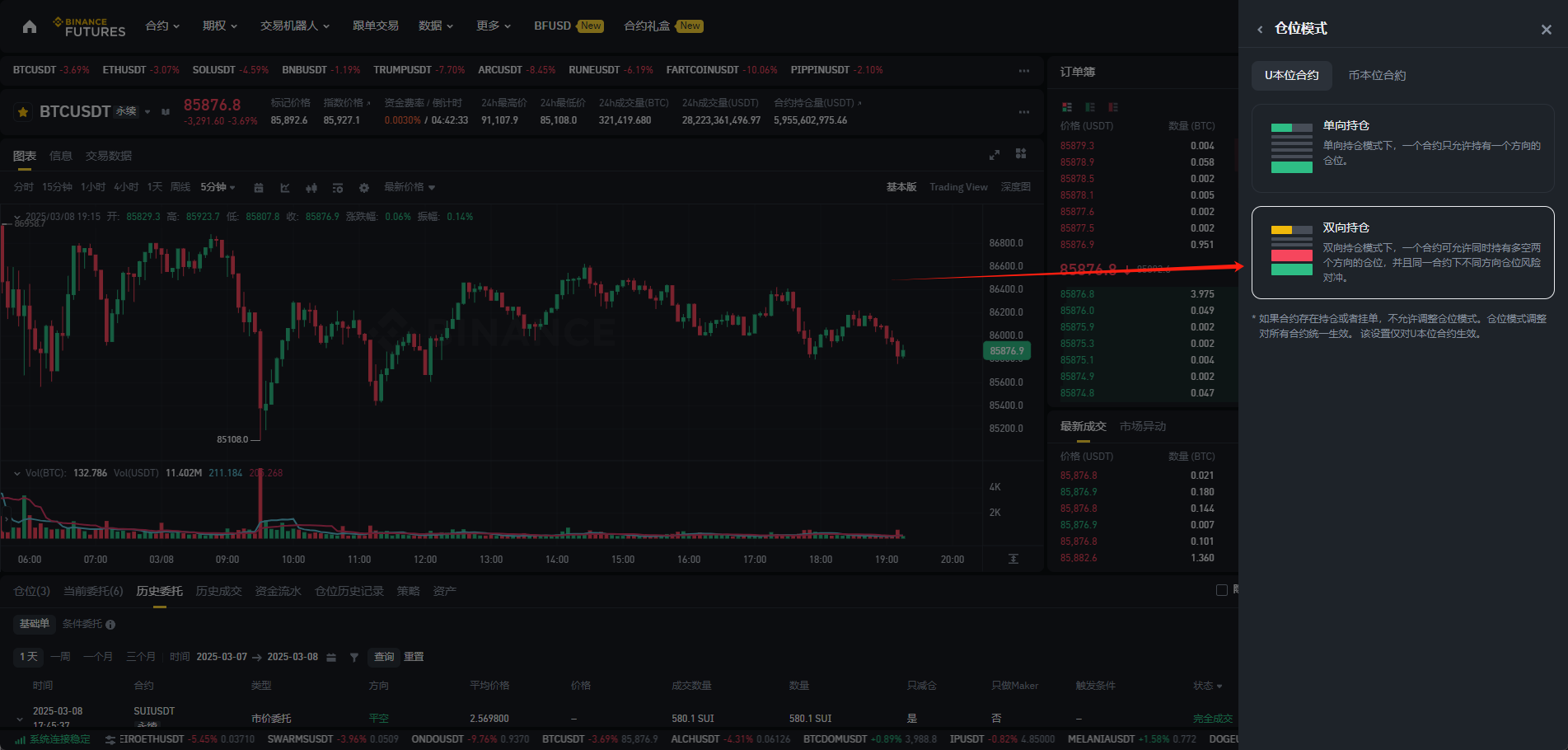Open the 5分钟 interval dropdown
Image resolution: width=1568 pixels, height=750 pixels.
(x=218, y=187)
